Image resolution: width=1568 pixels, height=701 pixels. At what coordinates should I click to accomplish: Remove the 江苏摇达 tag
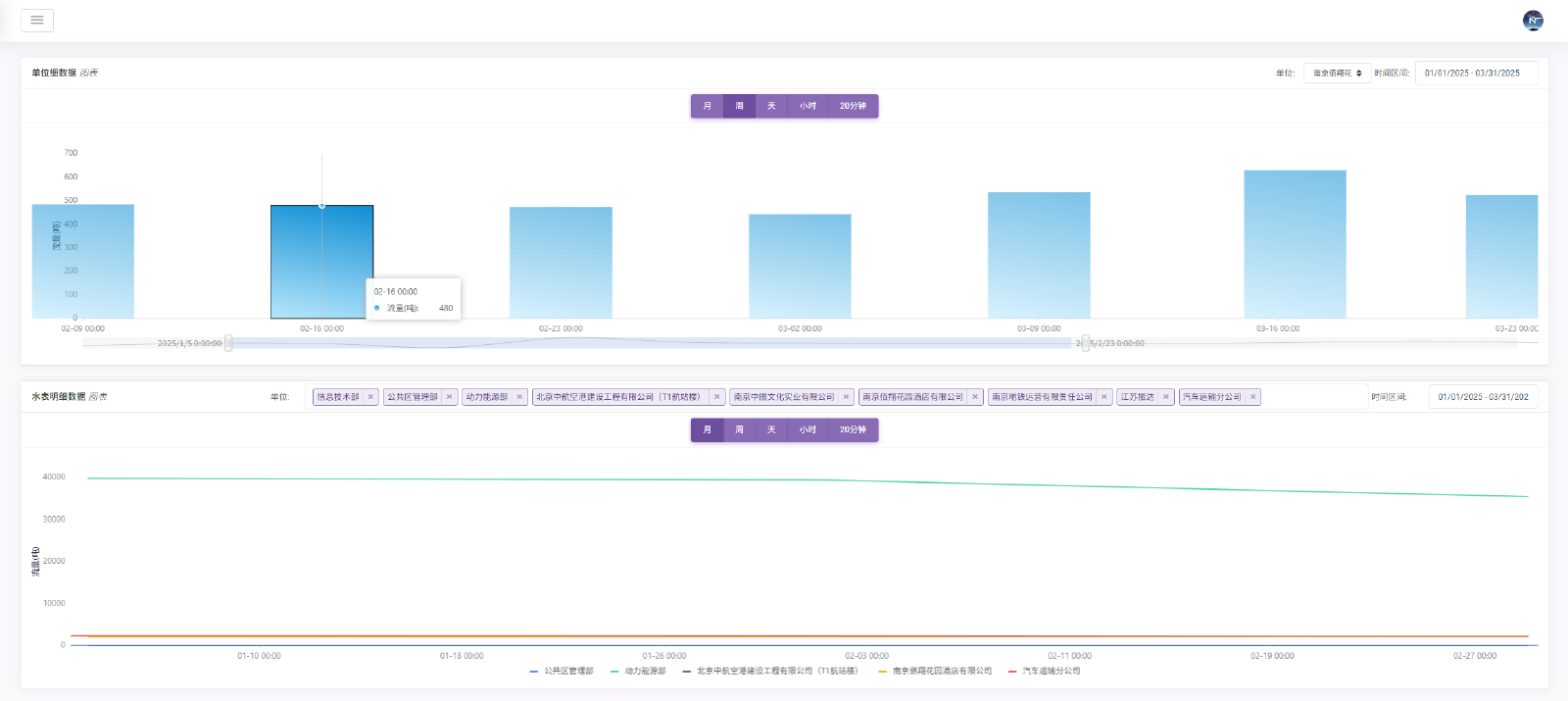tap(1166, 397)
